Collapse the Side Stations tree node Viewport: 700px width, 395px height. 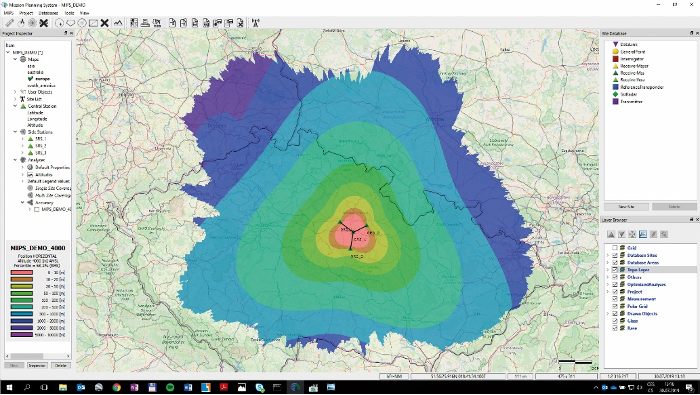point(15,132)
